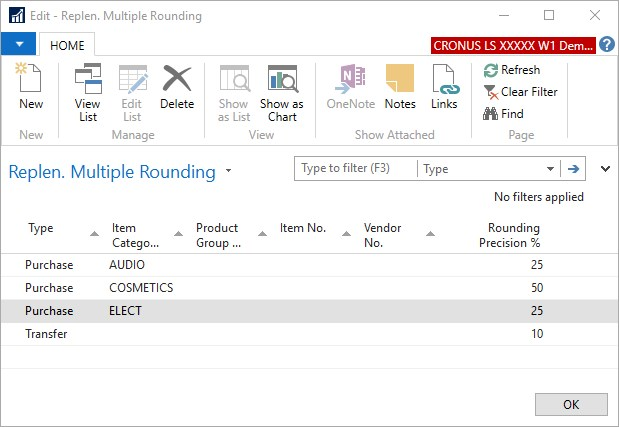Screen dimensions: 619x427
Task: Click the Transfer type cell
Action: 46,334
